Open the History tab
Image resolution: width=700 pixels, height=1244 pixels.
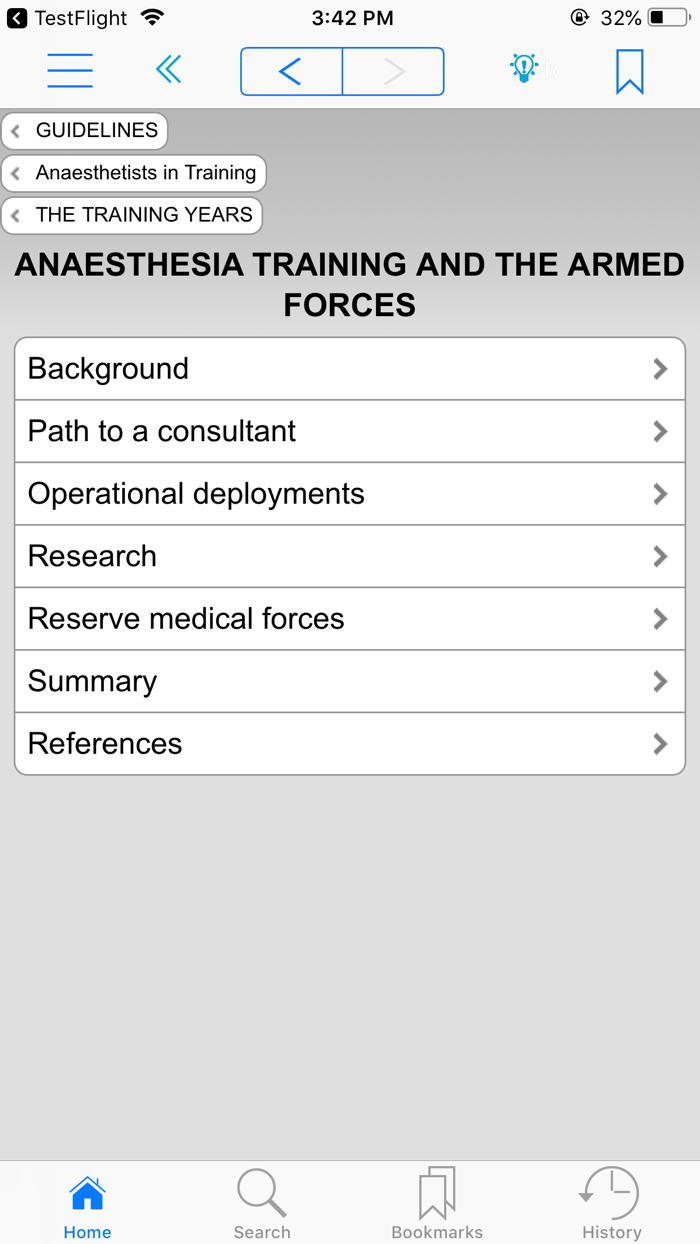(x=611, y=1204)
